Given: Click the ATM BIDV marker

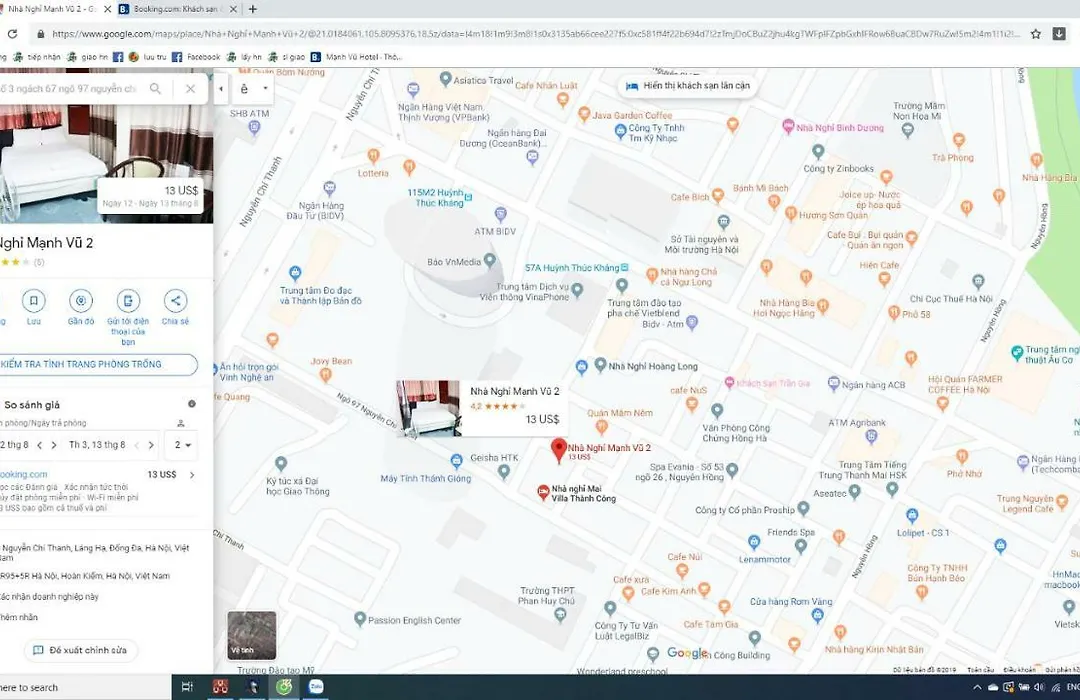Looking at the screenshot, I should [x=501, y=214].
